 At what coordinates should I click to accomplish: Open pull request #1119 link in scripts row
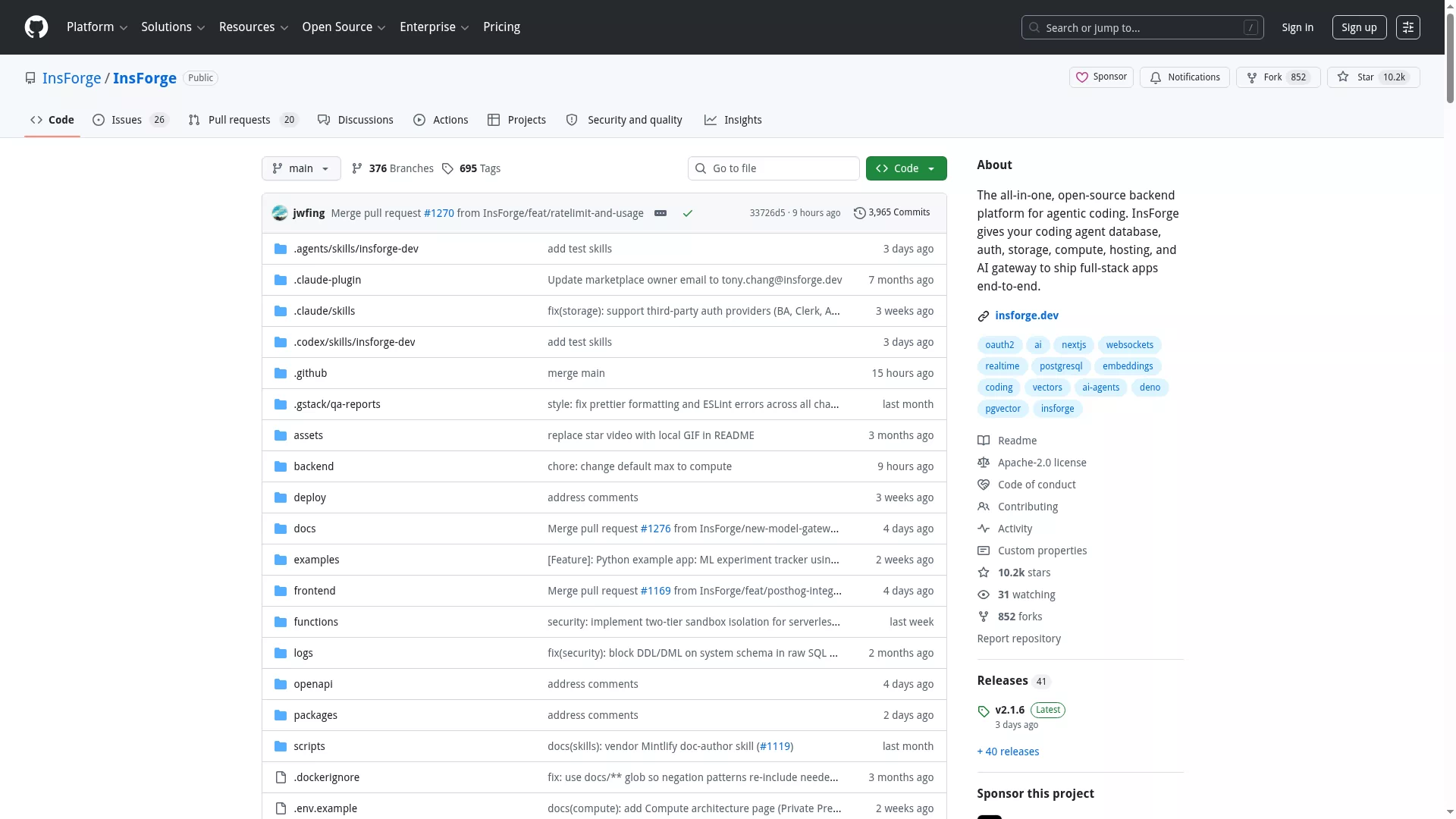click(774, 746)
